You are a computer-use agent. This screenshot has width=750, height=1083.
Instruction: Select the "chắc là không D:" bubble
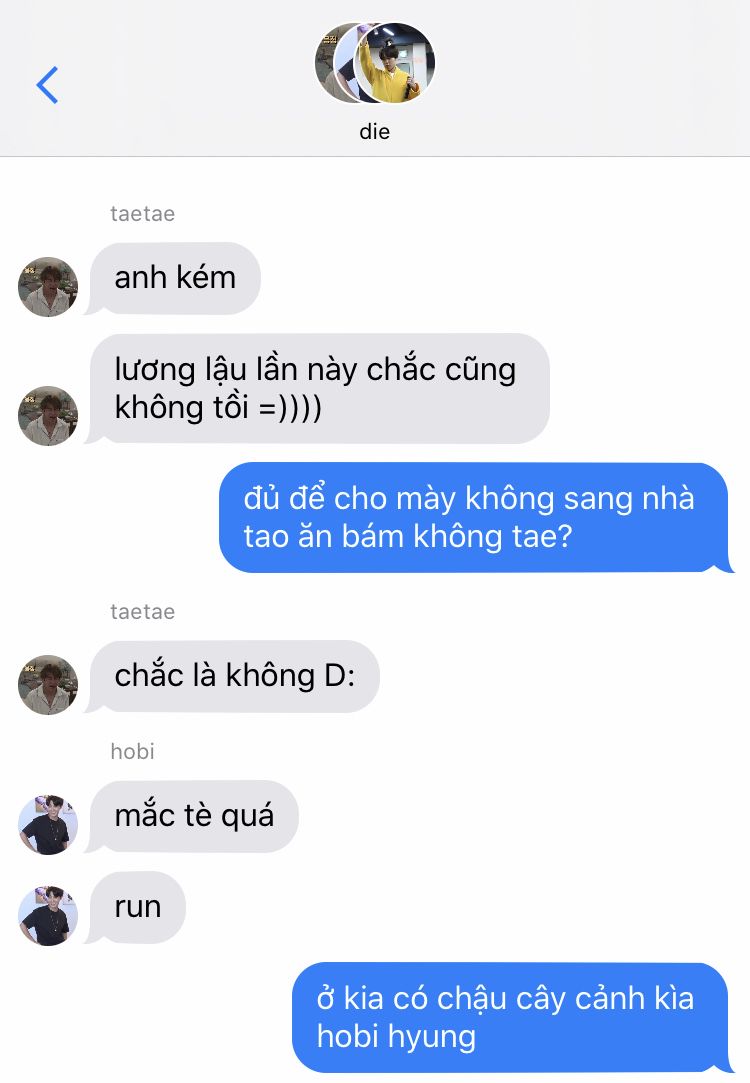[x=235, y=676]
